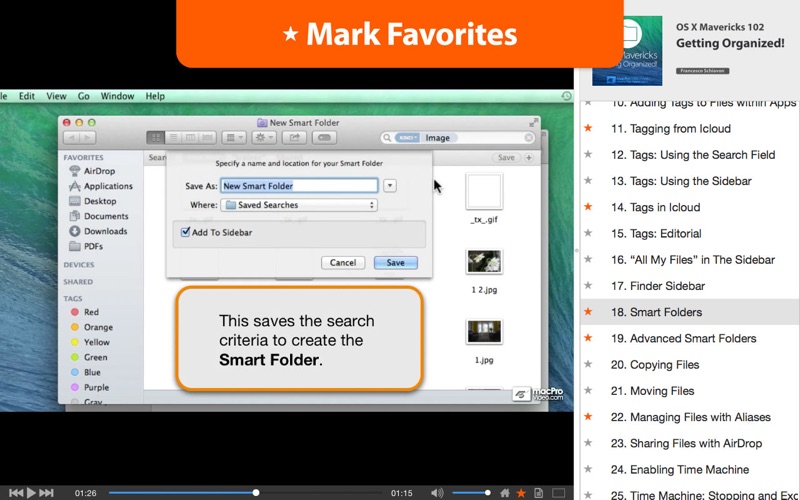Open the View menu

(56, 96)
